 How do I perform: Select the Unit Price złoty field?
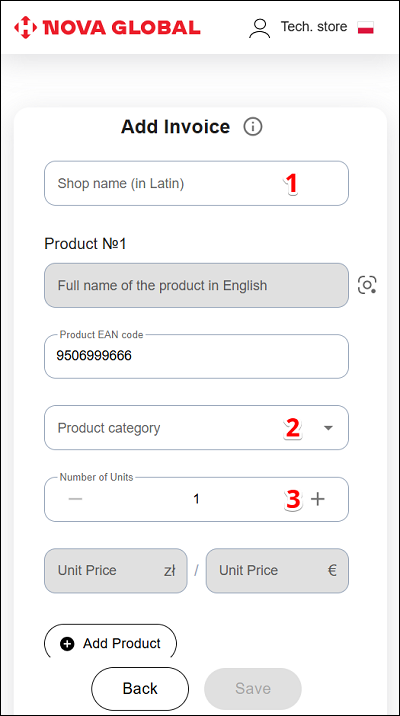(x=116, y=571)
